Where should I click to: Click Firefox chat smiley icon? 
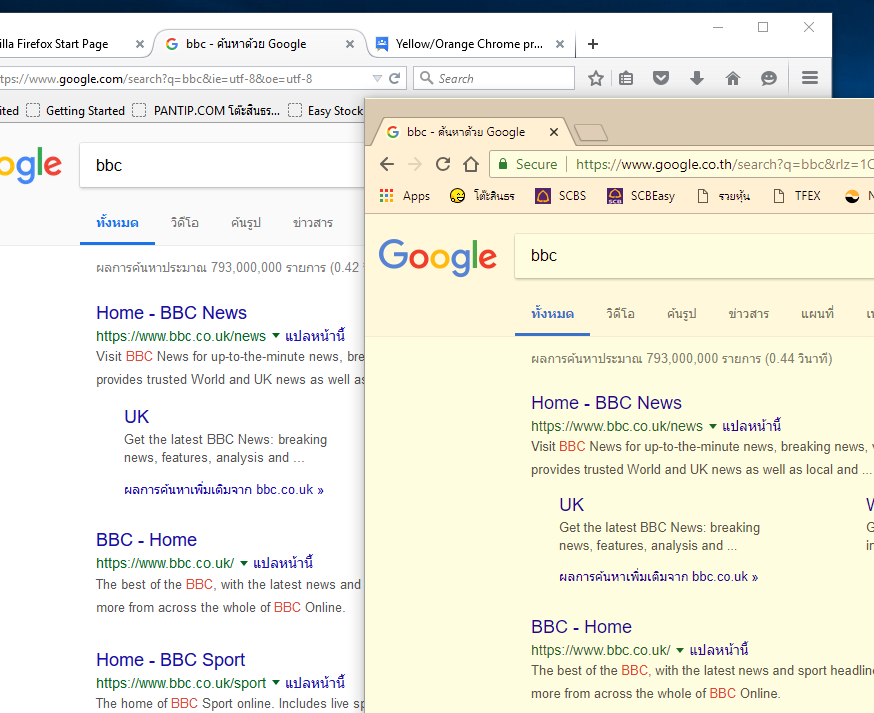point(769,78)
